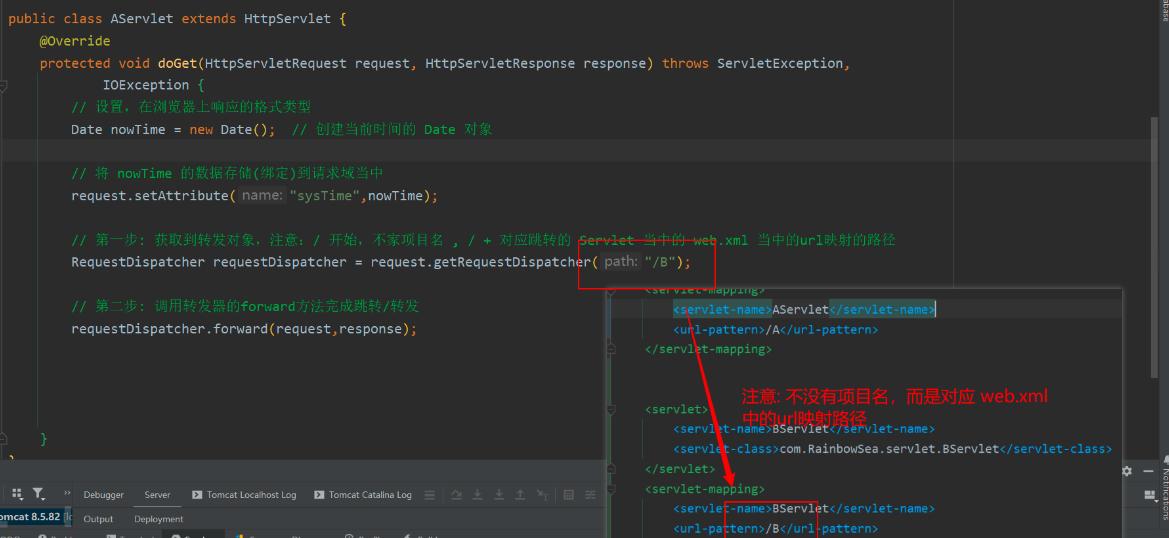Click the Tomcat Localhost Log tab icon

[197, 494]
